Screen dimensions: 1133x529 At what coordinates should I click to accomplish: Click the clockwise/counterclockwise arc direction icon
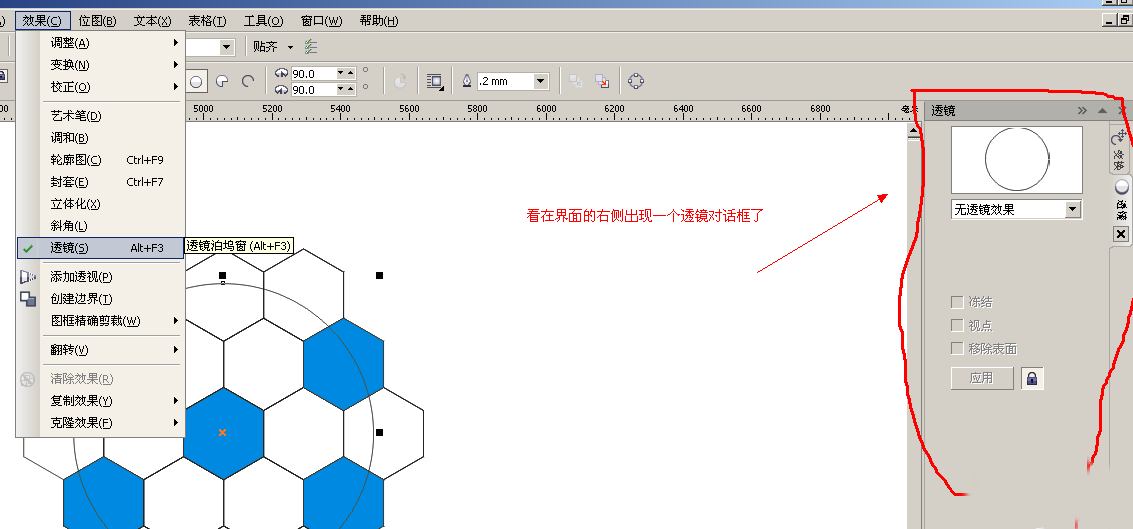[400, 82]
